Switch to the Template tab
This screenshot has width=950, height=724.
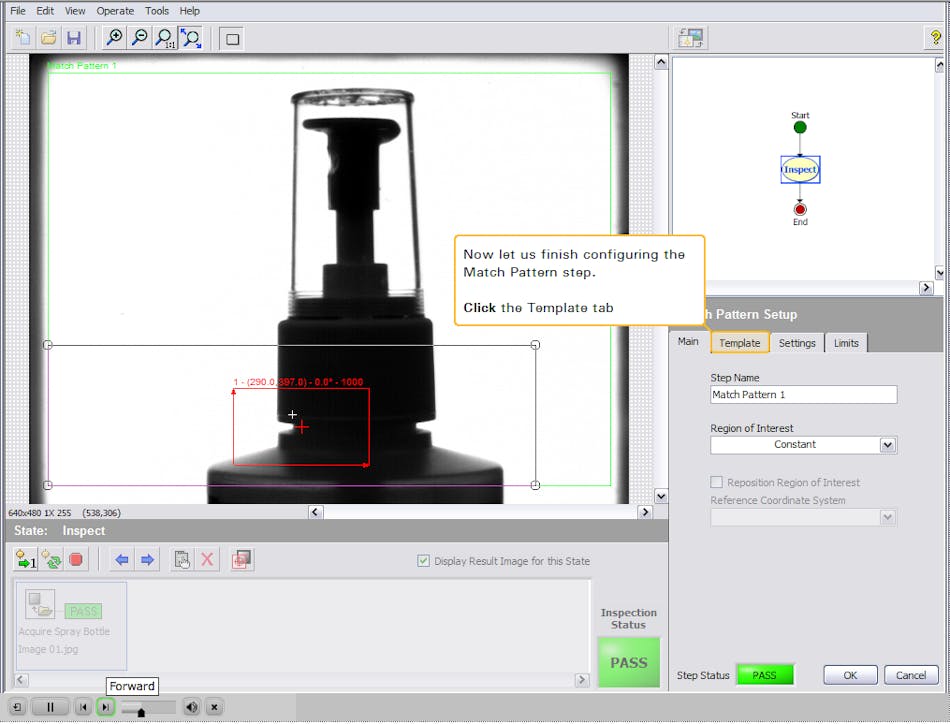[x=740, y=343]
